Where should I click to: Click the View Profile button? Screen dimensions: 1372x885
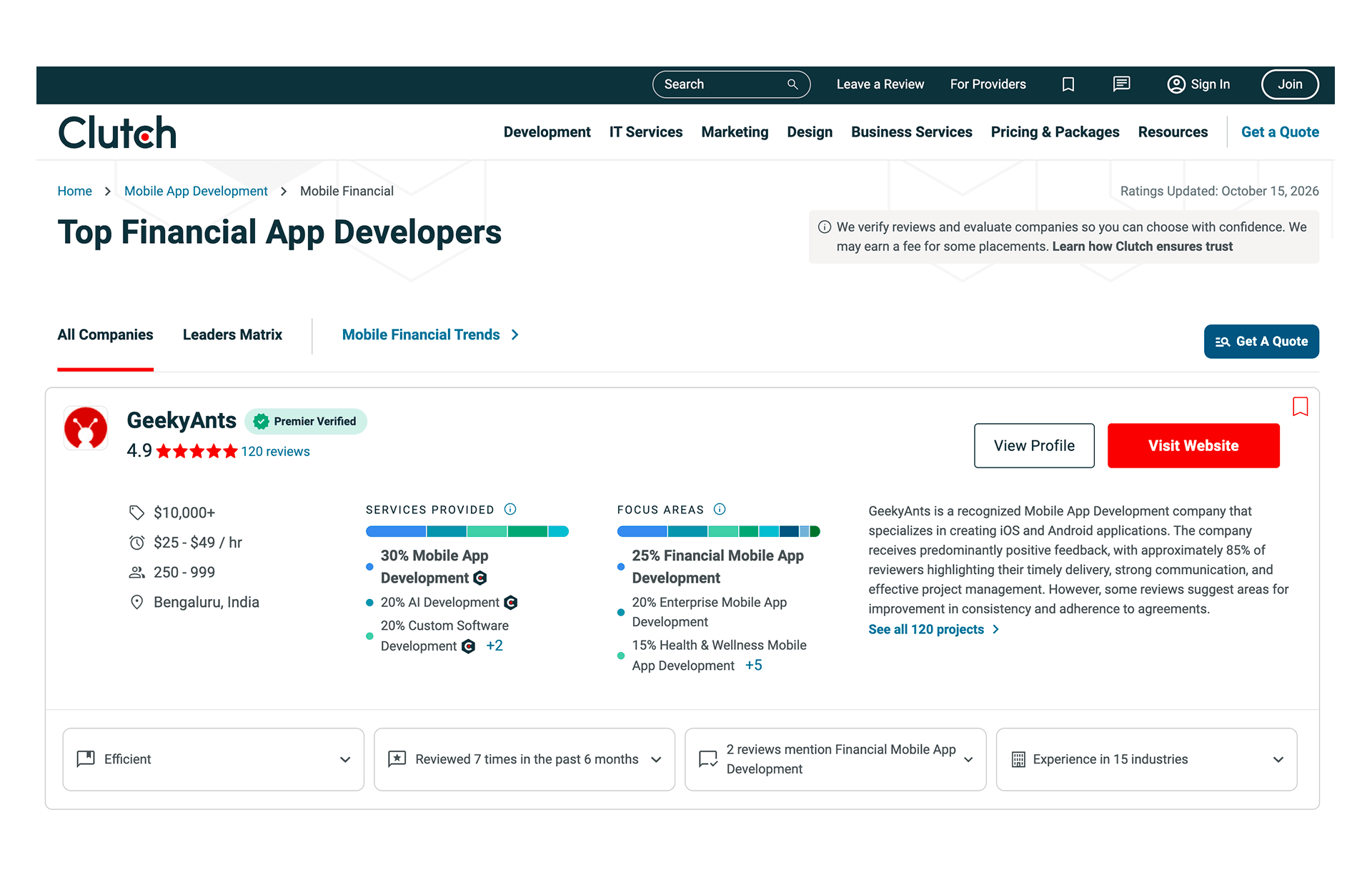[x=1034, y=446]
